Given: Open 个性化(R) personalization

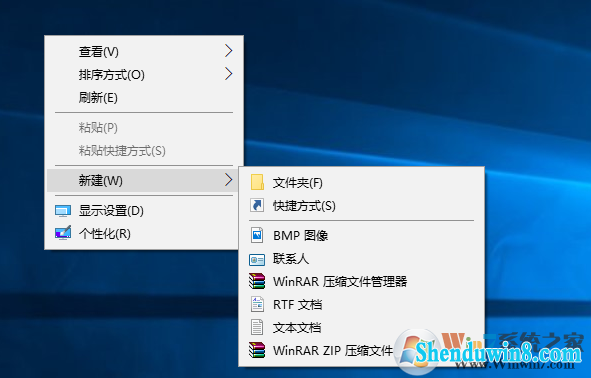Looking at the screenshot, I should [x=142, y=234].
